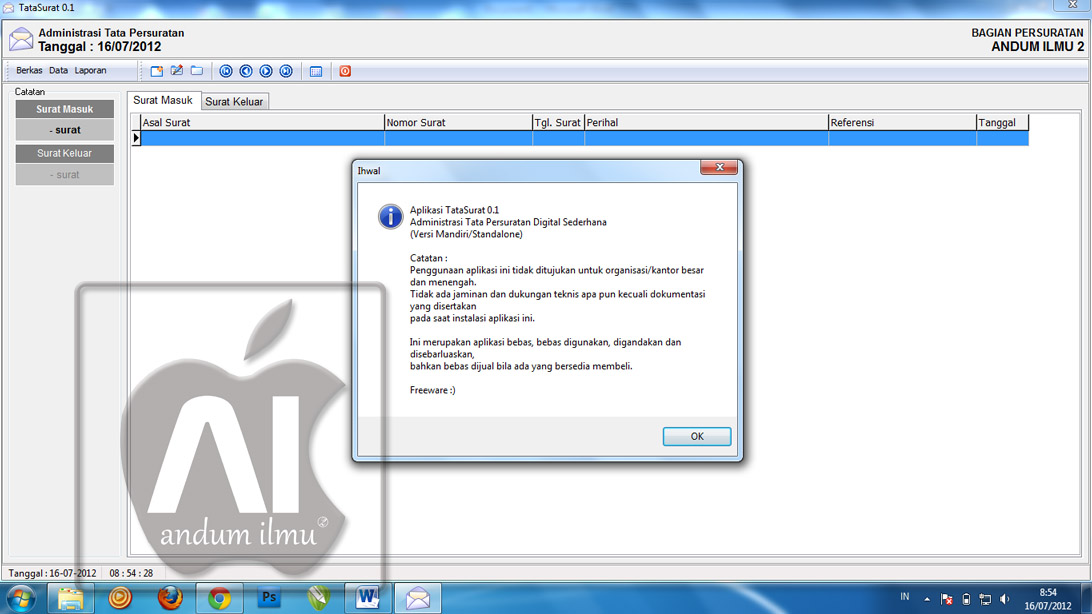Click the table grid view icon
This screenshot has width=1092, height=614.
316,71
